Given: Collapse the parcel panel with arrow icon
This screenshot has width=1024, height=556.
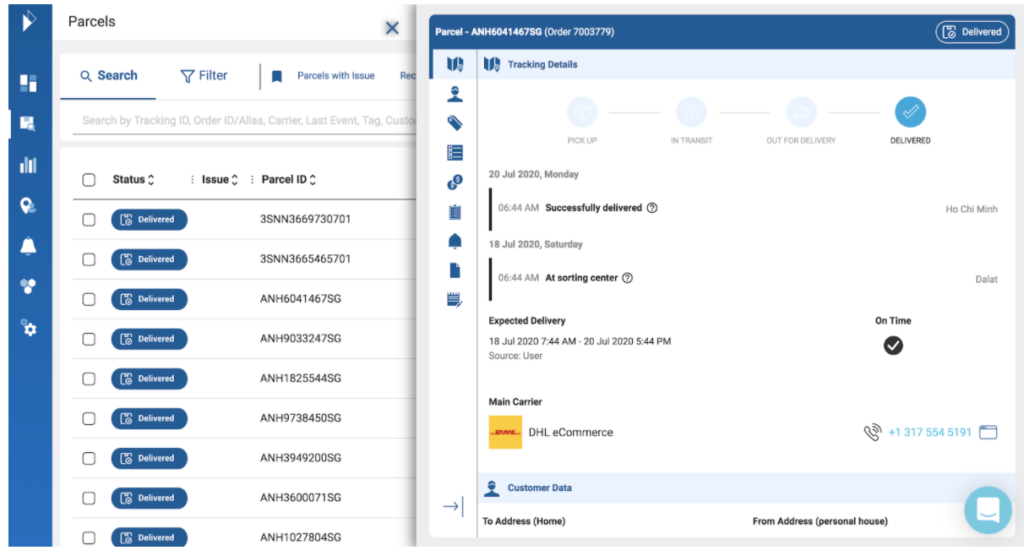Looking at the screenshot, I should click(x=453, y=506).
